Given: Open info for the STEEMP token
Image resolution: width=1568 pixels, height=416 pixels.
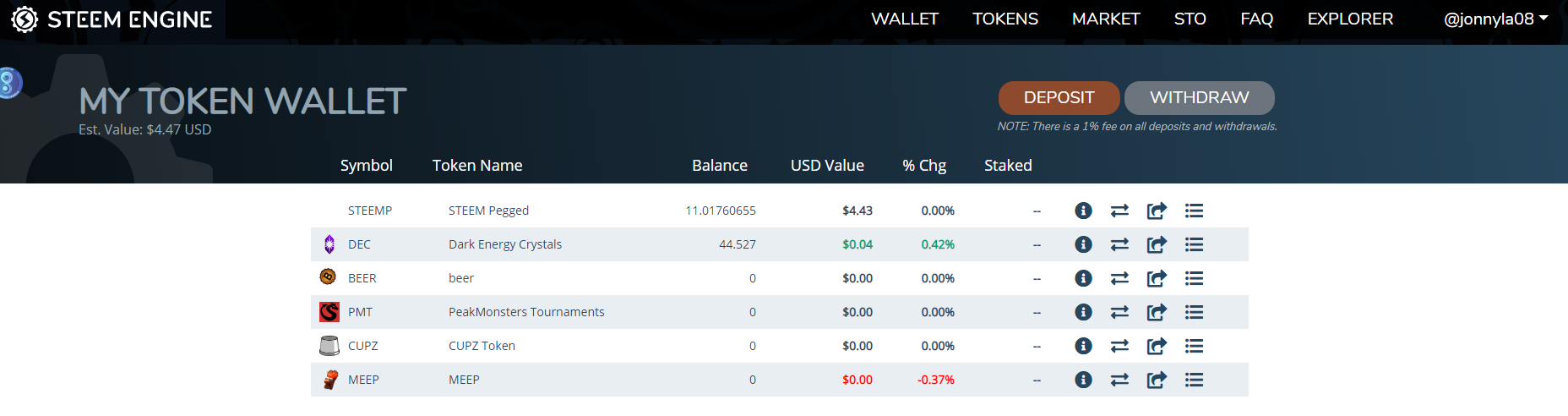Looking at the screenshot, I should click(x=1083, y=211).
